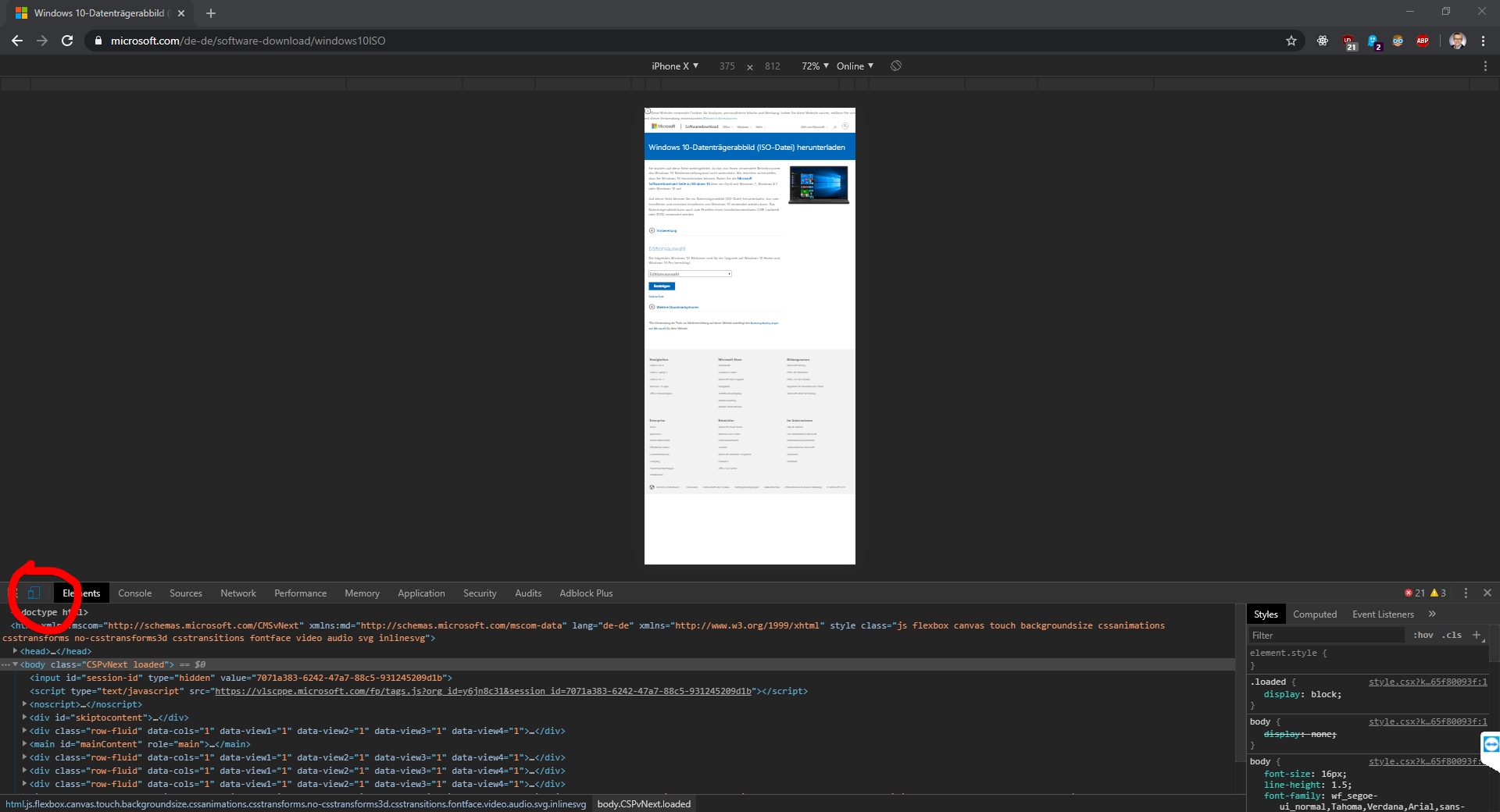The image size is (1500, 812).
Task: Select the session-id input element row
Action: pyautogui.click(x=241, y=678)
